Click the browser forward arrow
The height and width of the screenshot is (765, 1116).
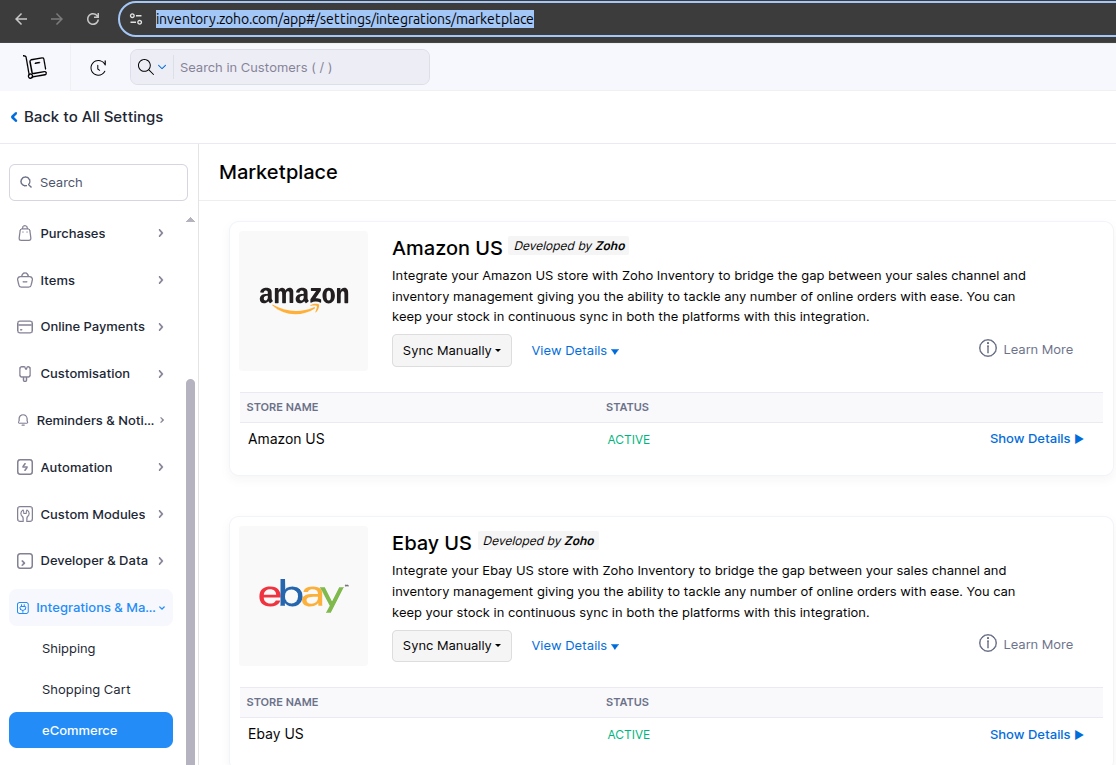(x=57, y=19)
